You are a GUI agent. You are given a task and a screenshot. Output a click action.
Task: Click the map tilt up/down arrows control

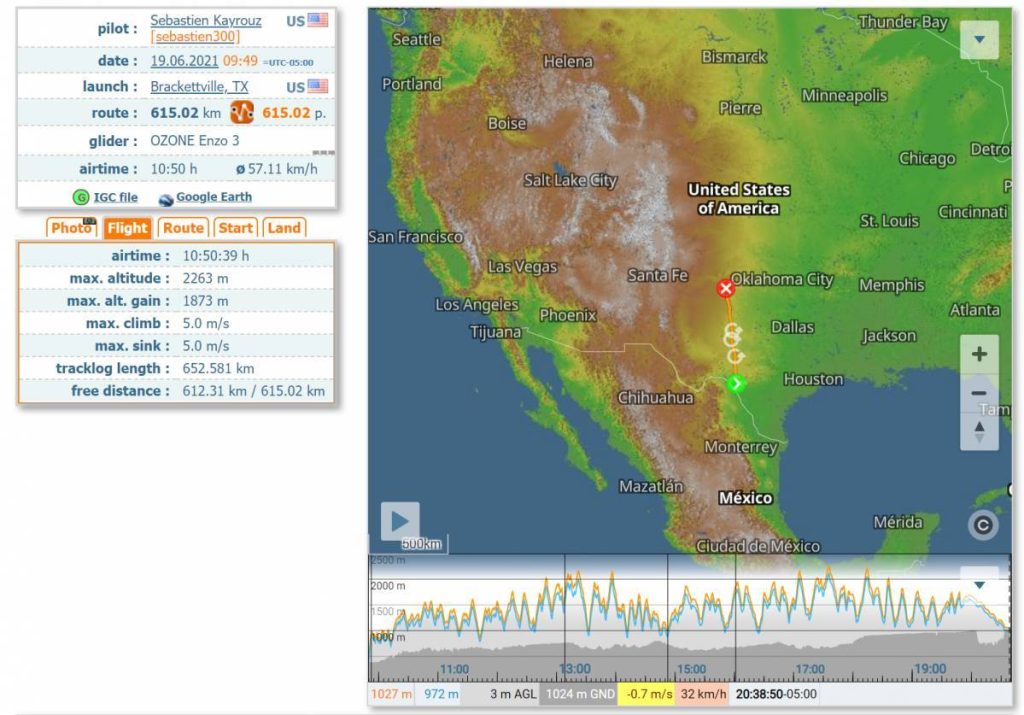click(x=979, y=432)
